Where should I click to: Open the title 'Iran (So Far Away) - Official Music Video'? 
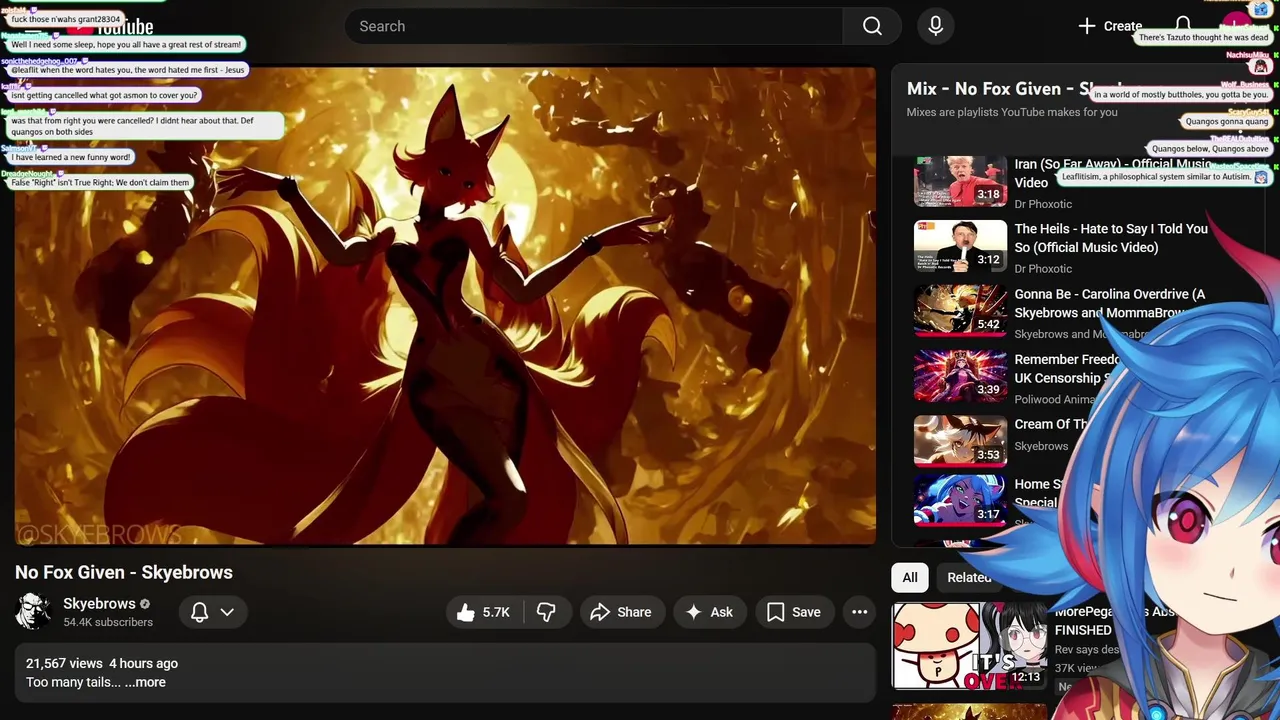1112,173
